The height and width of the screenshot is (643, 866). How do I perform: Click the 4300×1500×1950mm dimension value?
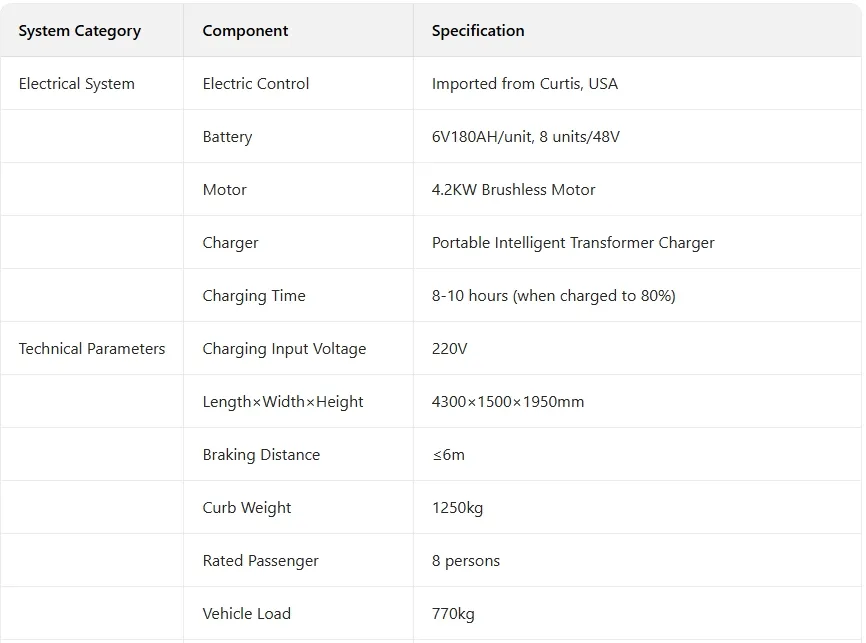coord(508,402)
